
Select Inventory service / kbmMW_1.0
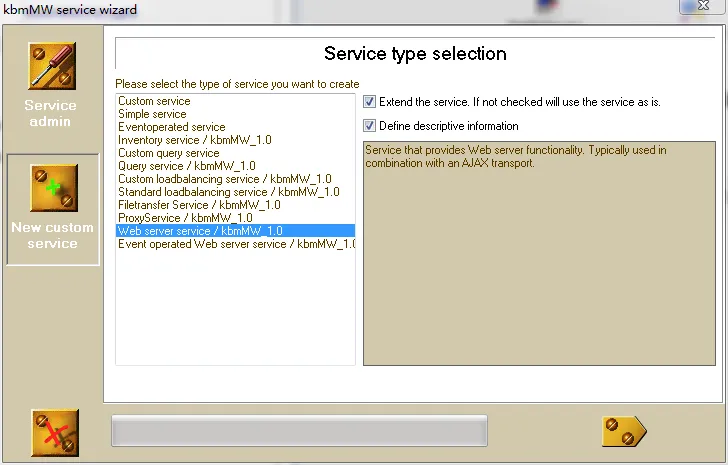(x=235, y=140)
